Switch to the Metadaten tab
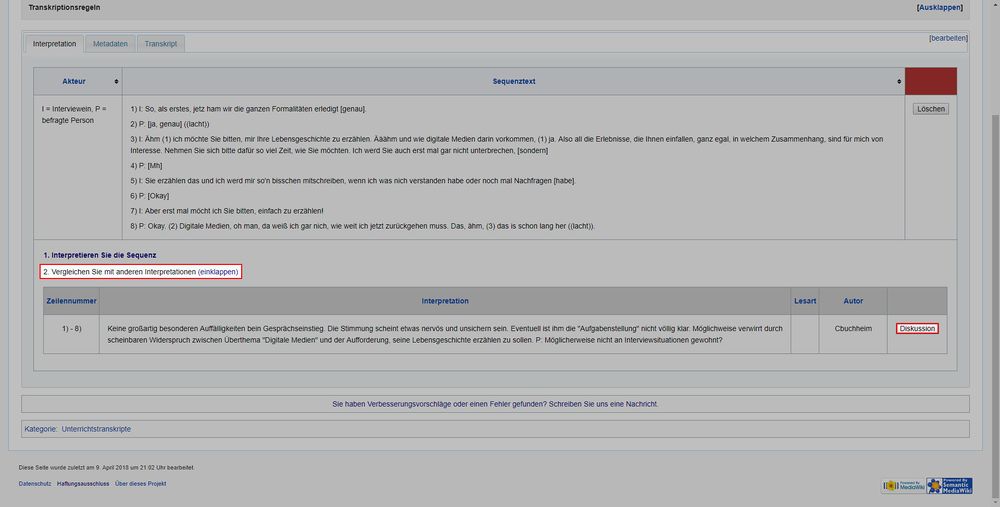Viewport: 1000px width, 507px height. pyautogui.click(x=109, y=44)
